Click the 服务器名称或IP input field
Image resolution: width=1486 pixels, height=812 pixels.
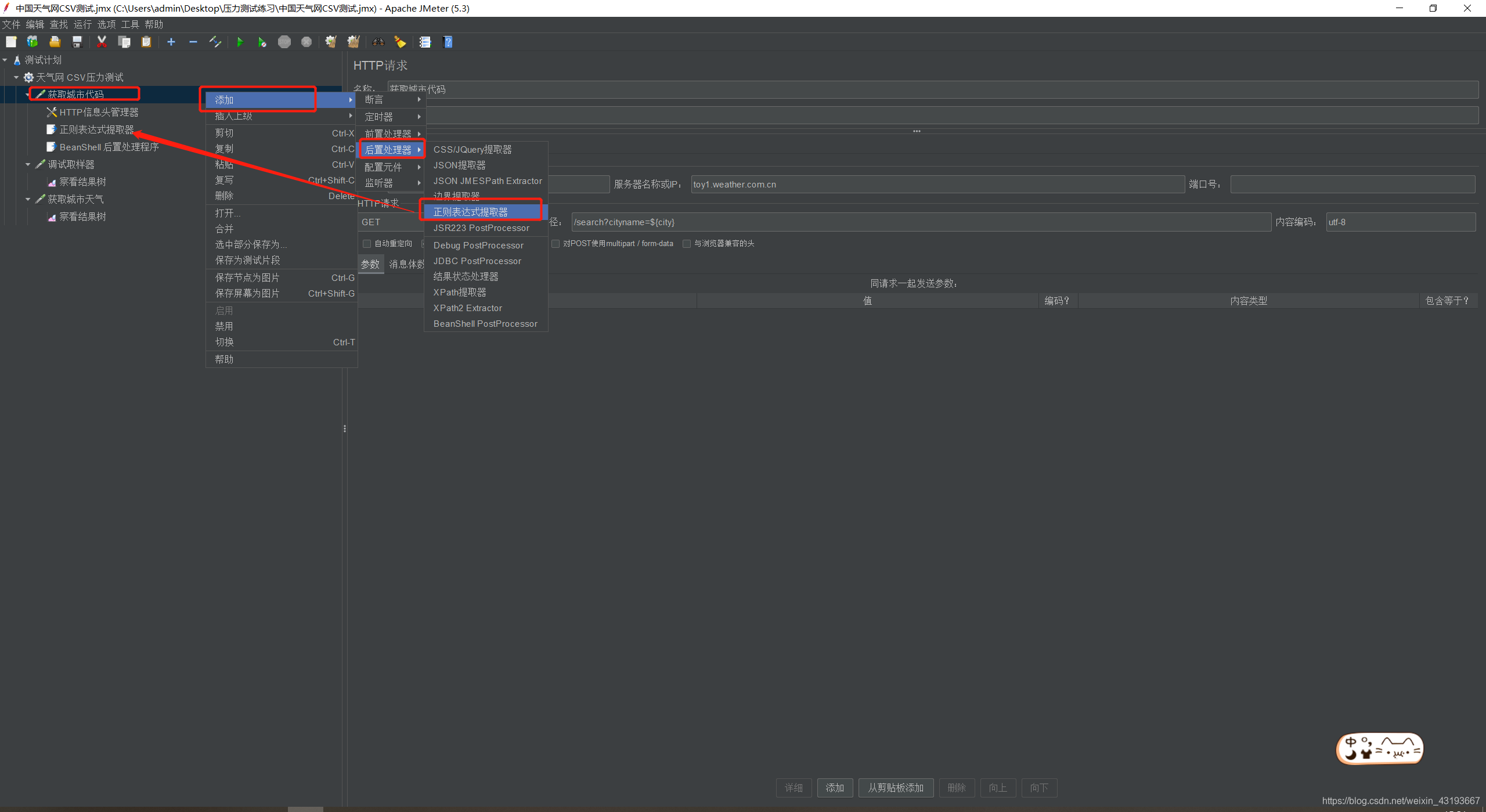coord(937,185)
